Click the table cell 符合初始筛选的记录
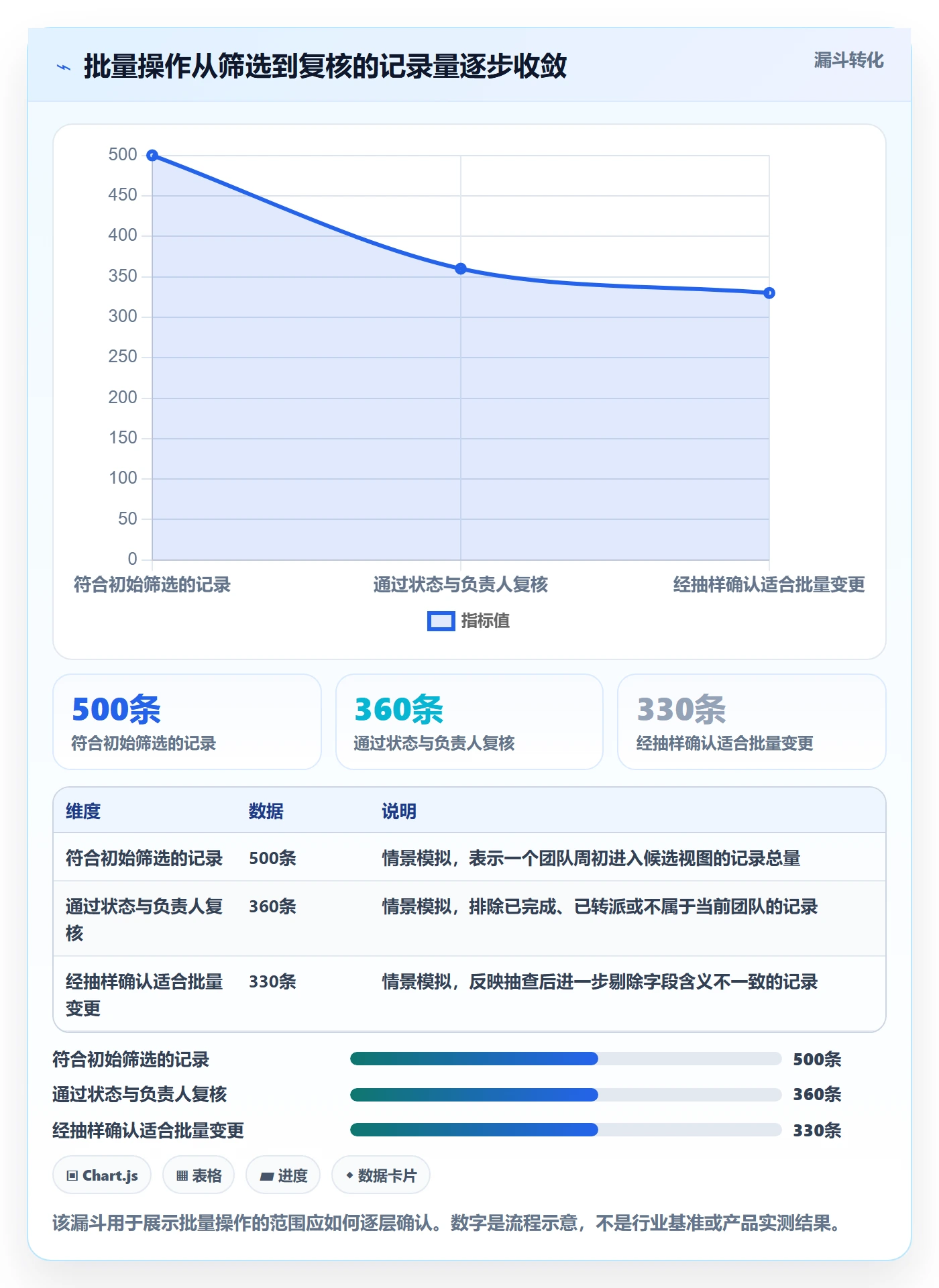Viewport: 939px width, 1288px height. click(144, 859)
